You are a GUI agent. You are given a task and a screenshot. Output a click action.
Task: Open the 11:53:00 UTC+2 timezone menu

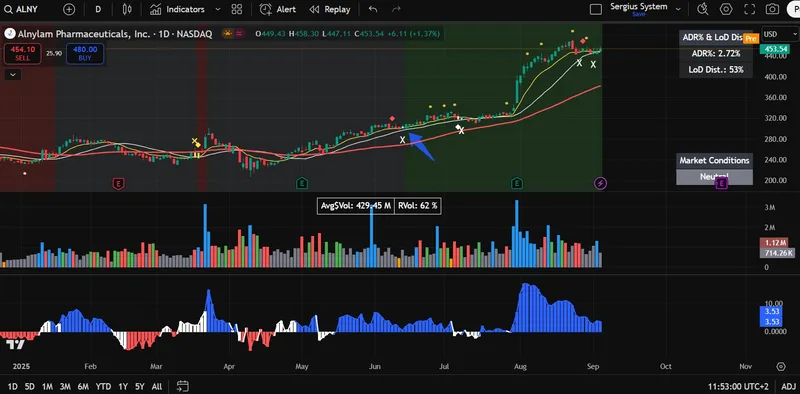coord(738,386)
